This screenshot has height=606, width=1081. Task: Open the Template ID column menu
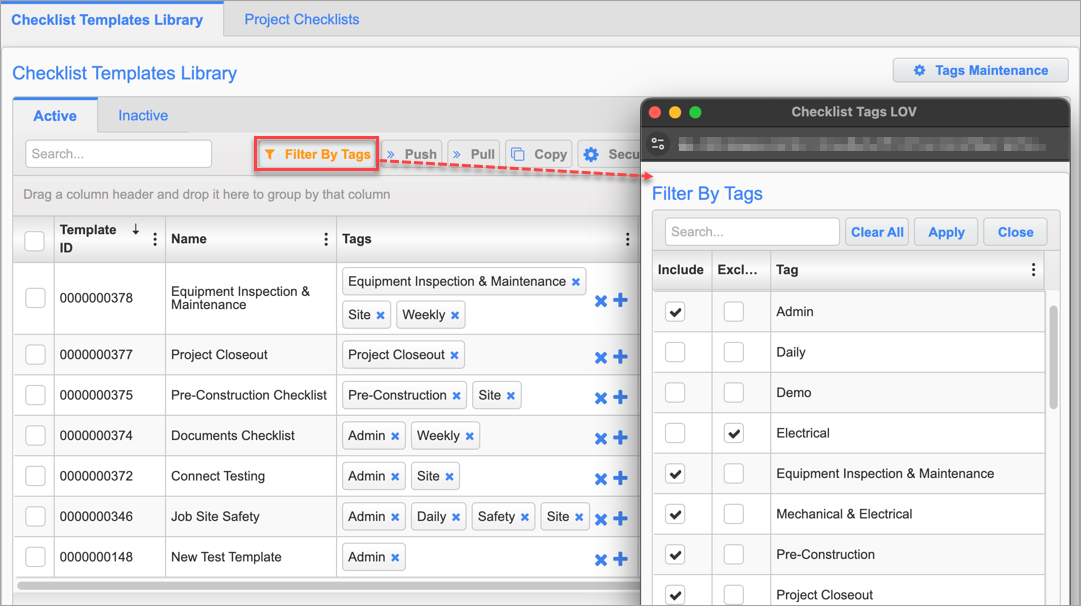tap(154, 239)
